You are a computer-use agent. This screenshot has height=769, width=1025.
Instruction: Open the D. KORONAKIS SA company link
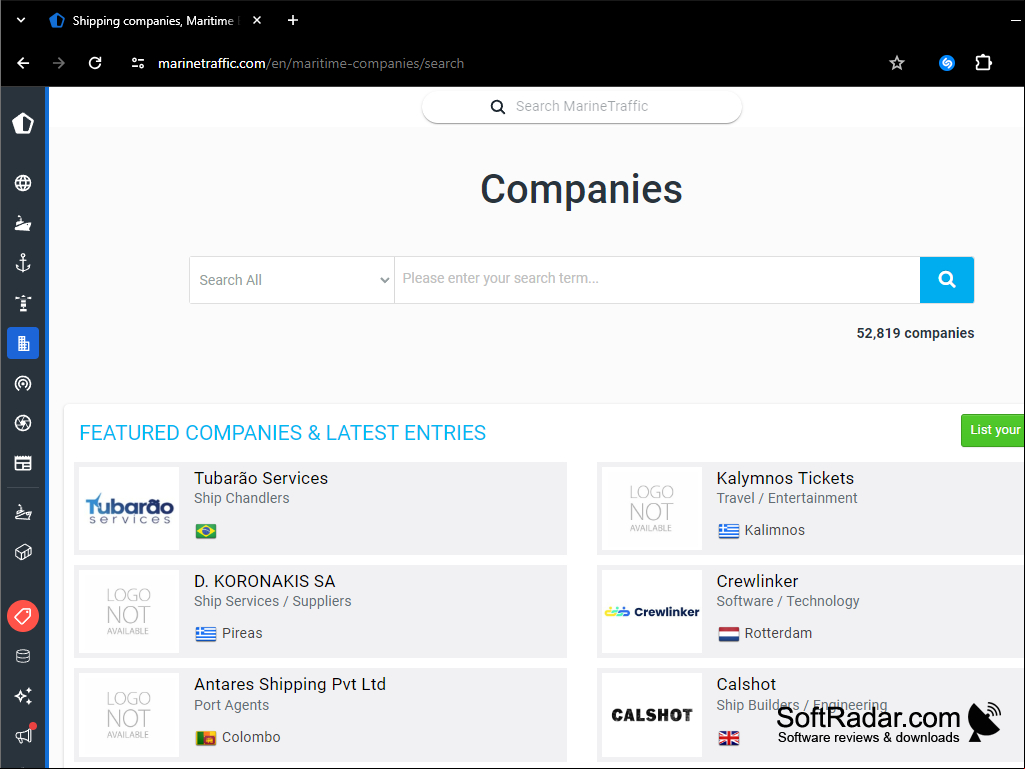point(265,581)
